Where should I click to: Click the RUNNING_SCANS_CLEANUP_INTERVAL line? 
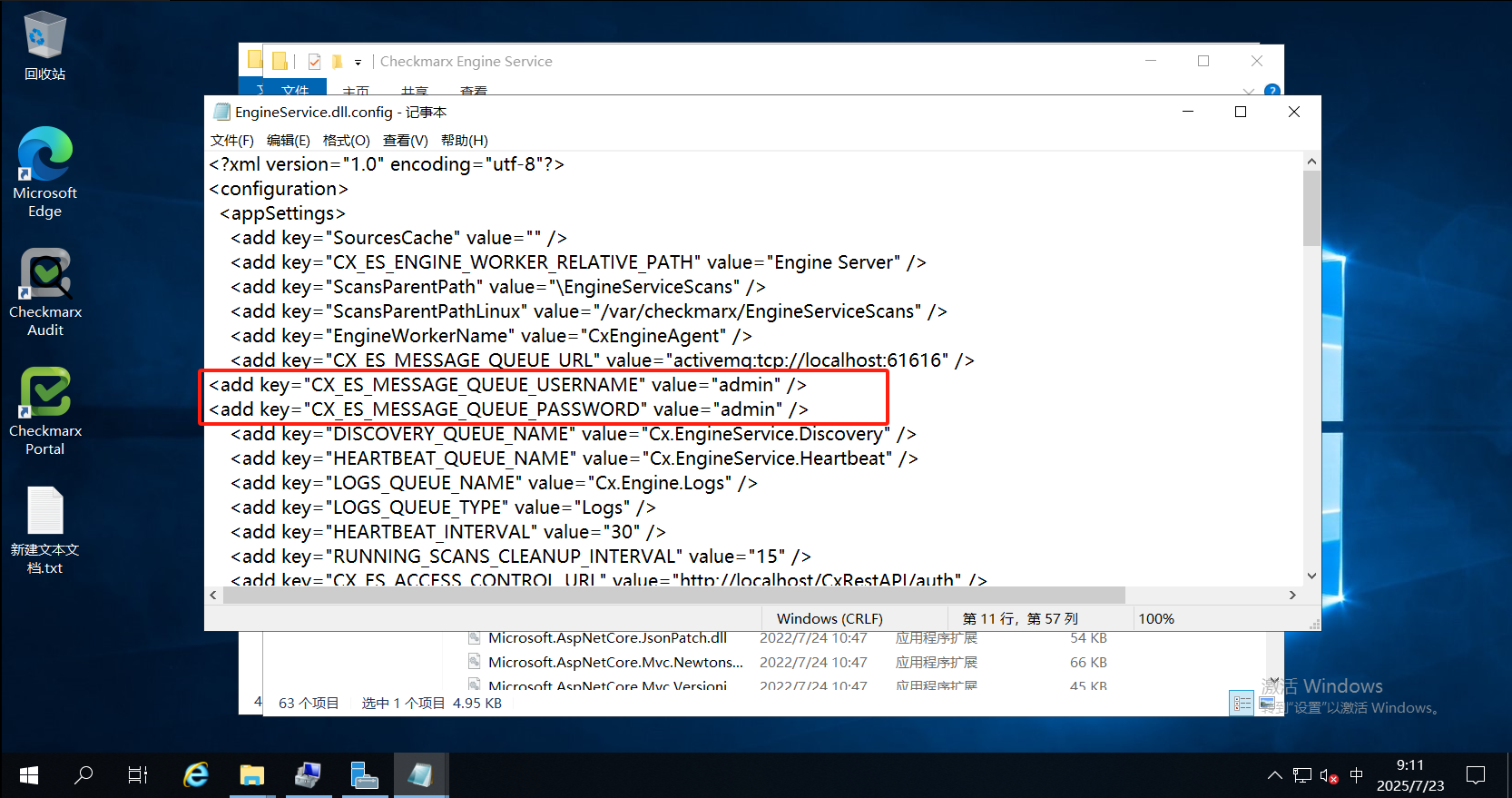520,557
